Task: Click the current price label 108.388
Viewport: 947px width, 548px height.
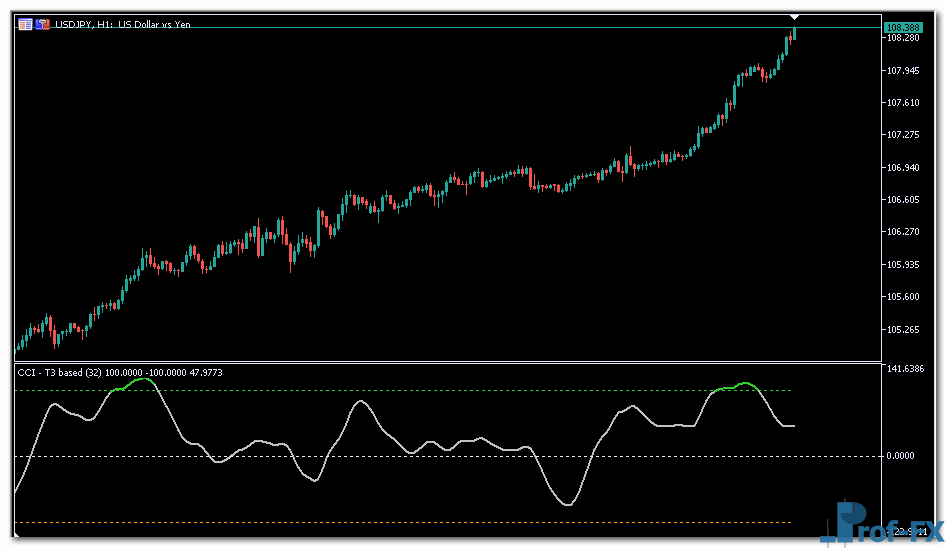Action: click(x=903, y=26)
